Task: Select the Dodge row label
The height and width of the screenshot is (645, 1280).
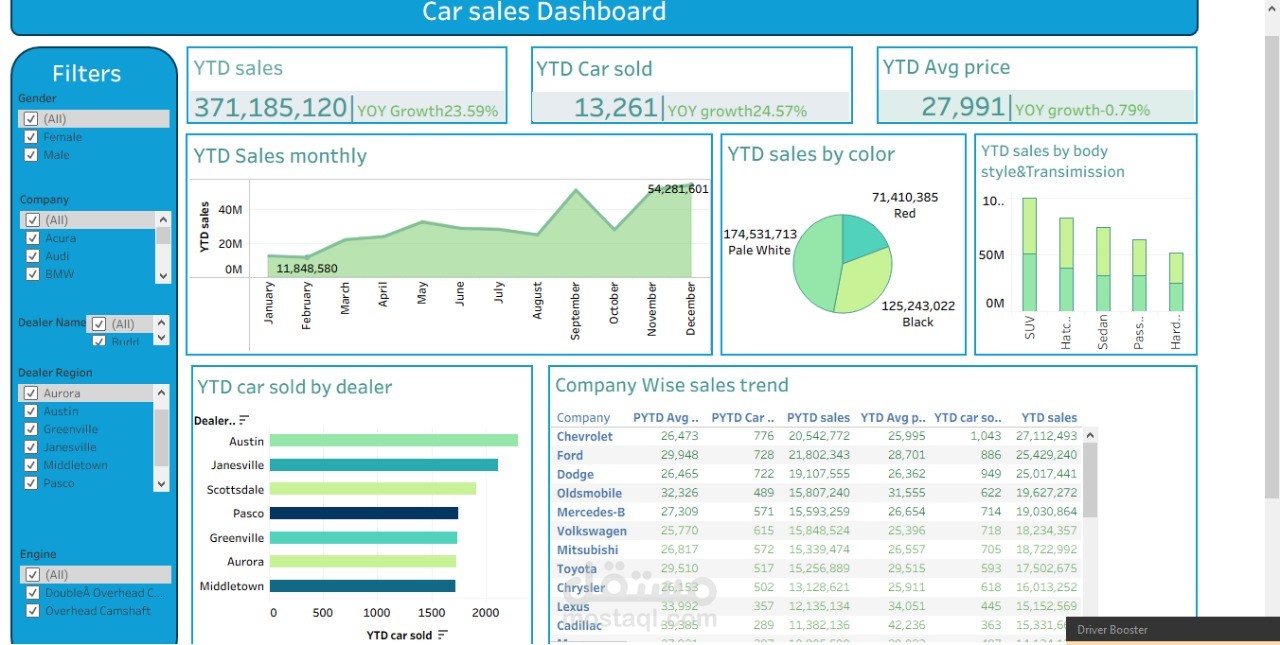Action: pyautogui.click(x=575, y=475)
